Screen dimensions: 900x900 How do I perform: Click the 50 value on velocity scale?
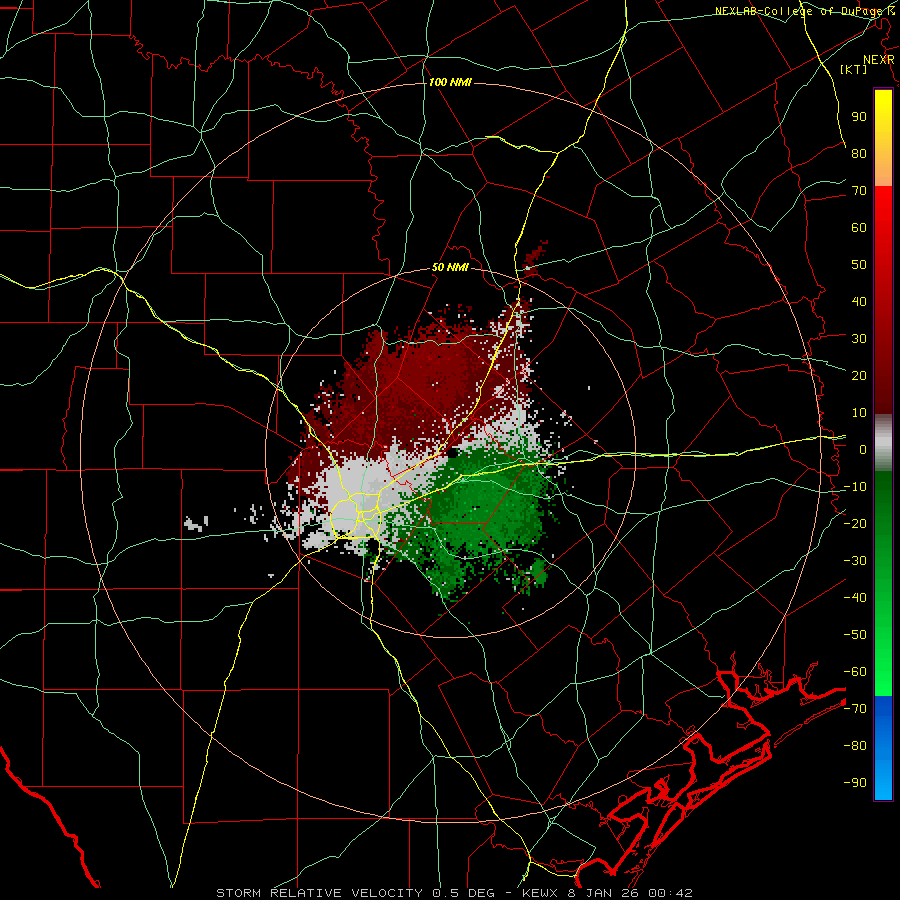coord(859,265)
